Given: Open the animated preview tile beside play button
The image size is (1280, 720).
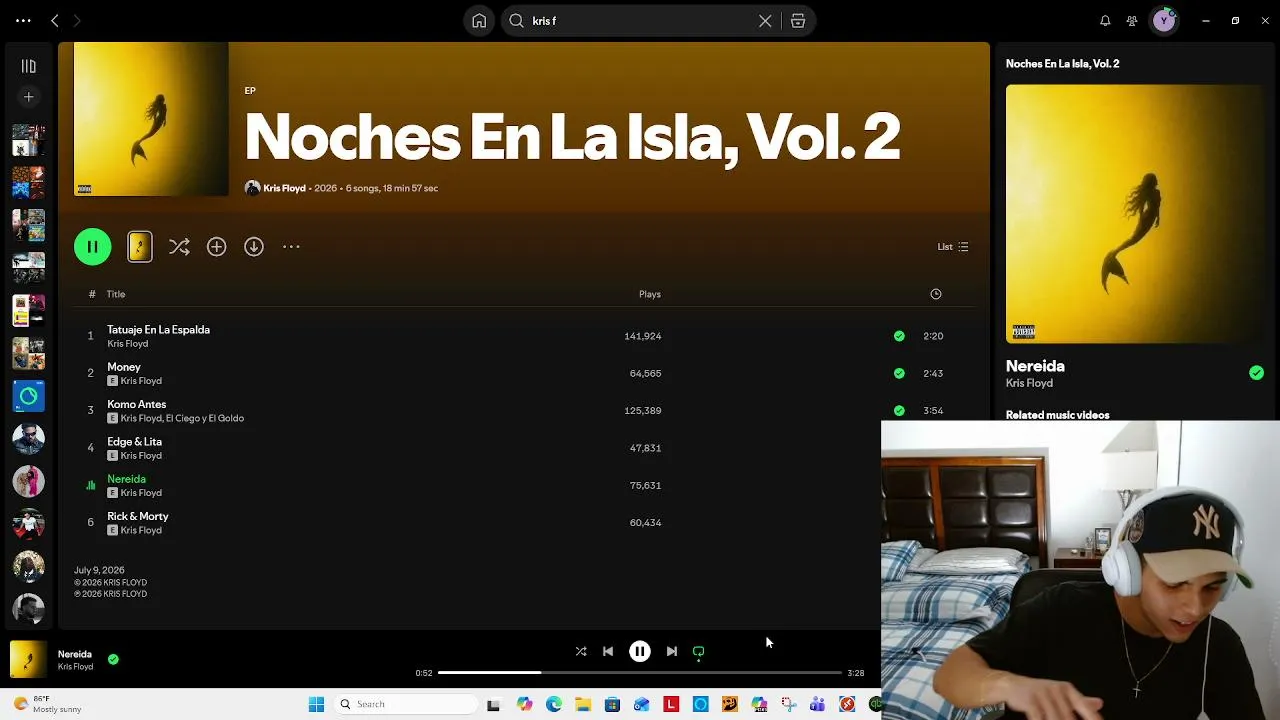Looking at the screenshot, I should pyautogui.click(x=140, y=247).
